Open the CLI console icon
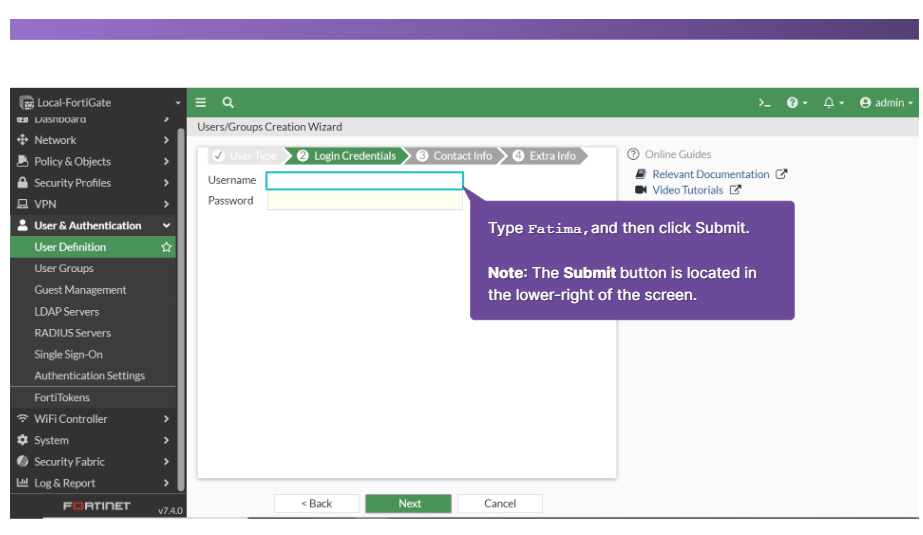The width and height of the screenshot is (923, 535). click(764, 103)
